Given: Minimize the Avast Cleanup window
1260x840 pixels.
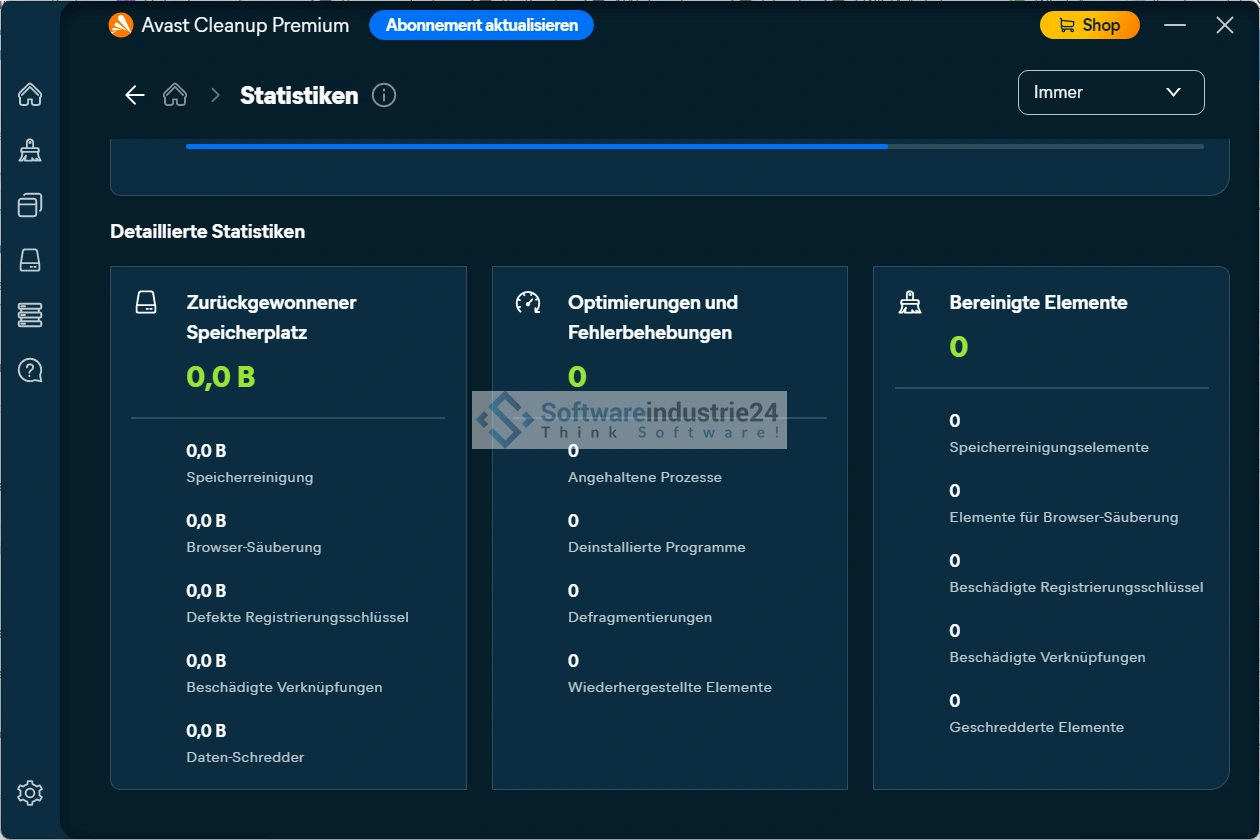Looking at the screenshot, I should tap(1175, 26).
